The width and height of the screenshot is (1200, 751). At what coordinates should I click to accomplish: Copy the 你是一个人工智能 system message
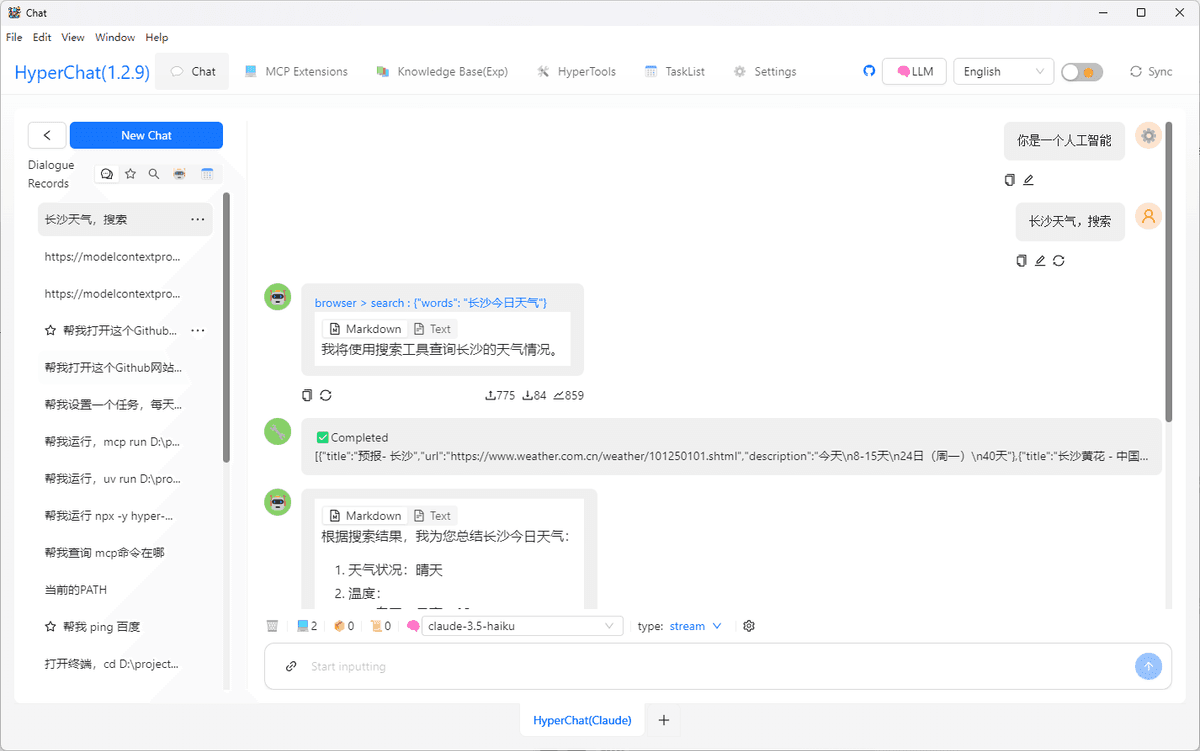[1009, 180]
